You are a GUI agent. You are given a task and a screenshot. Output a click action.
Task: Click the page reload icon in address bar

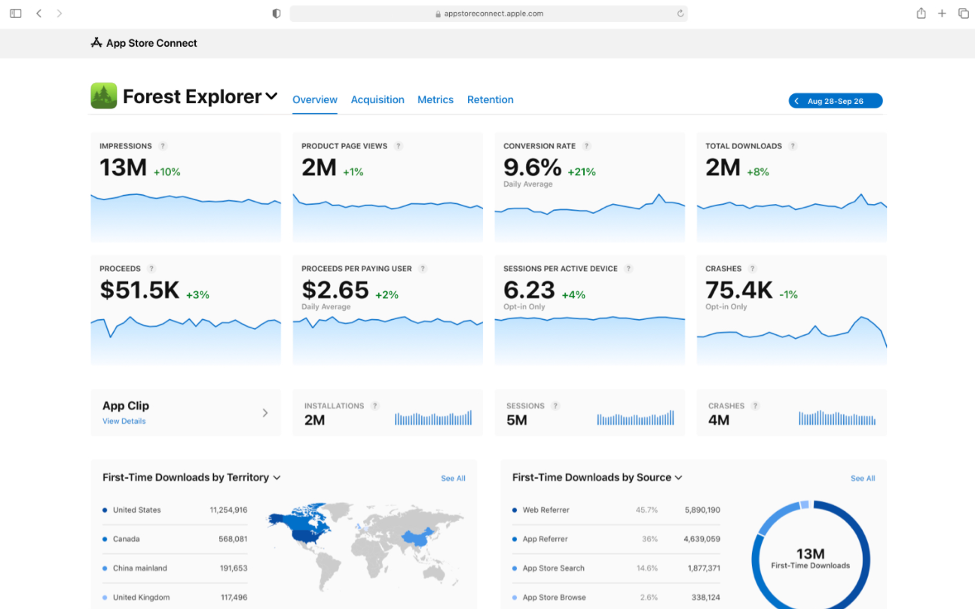point(680,14)
